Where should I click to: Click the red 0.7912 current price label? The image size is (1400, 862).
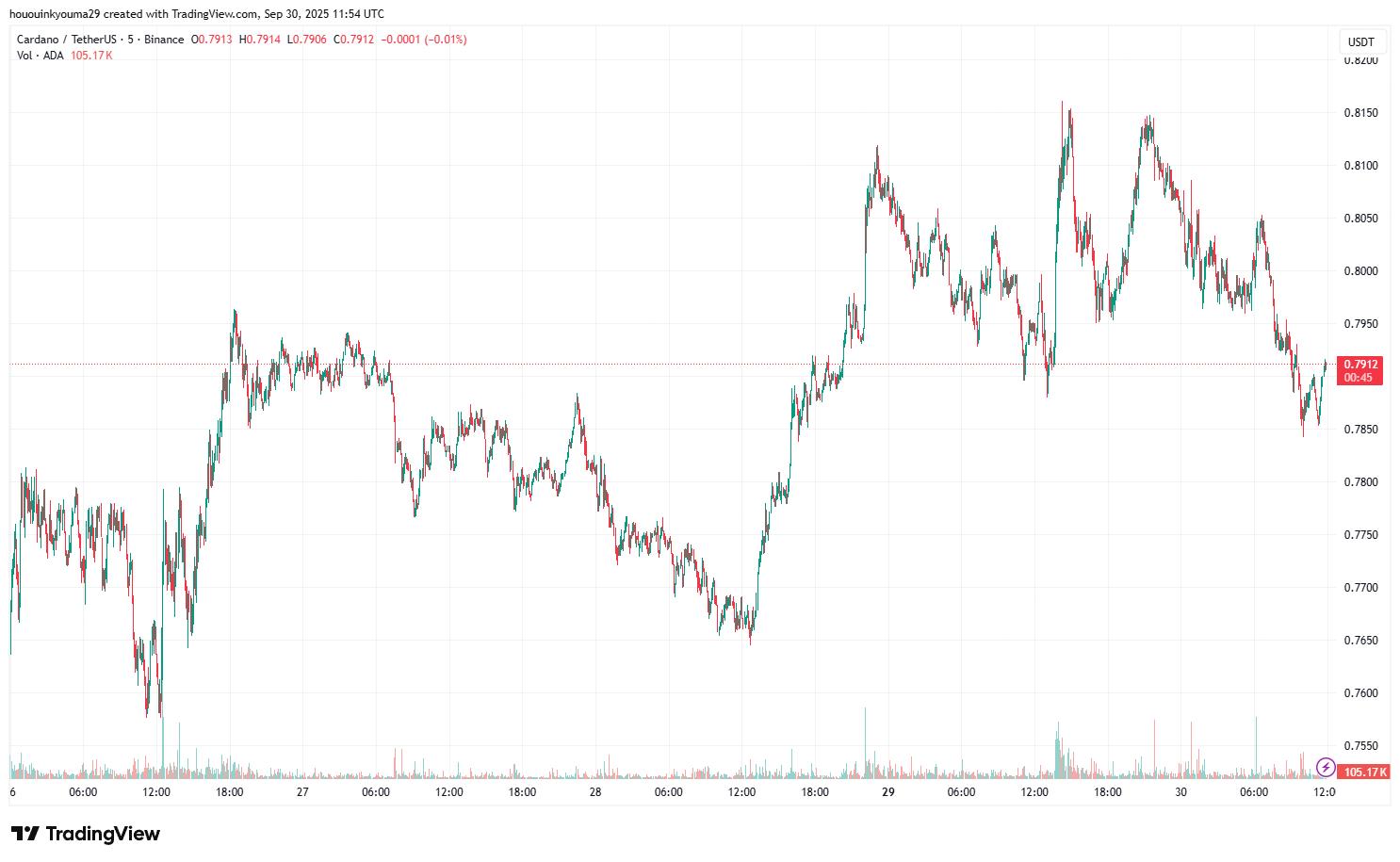[1360, 365]
